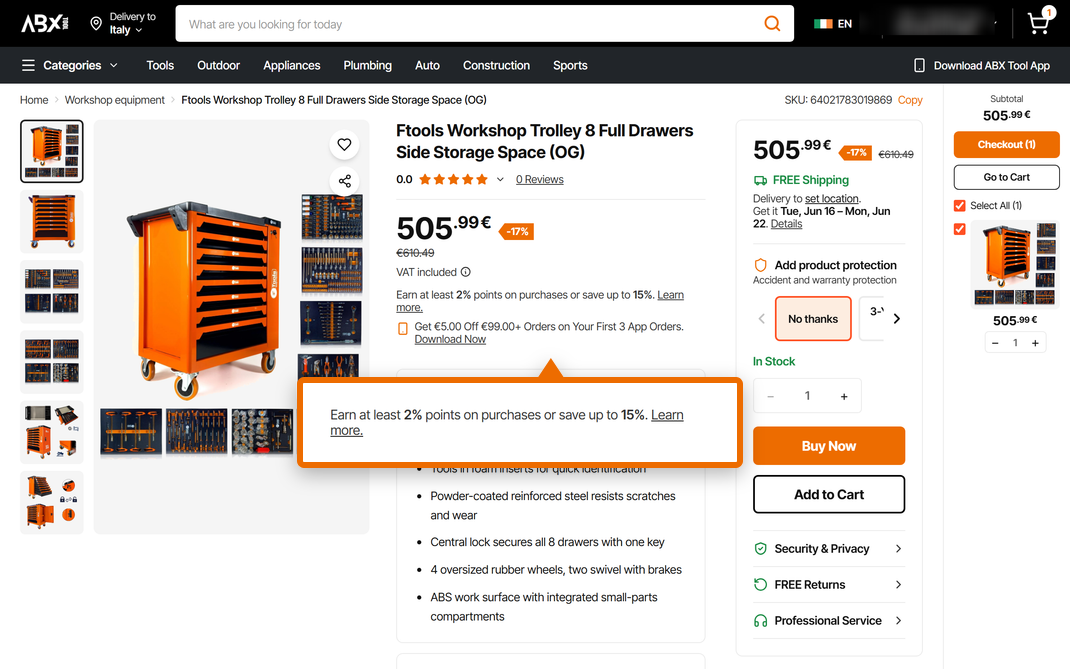Open the Construction menu

[x=496, y=66]
